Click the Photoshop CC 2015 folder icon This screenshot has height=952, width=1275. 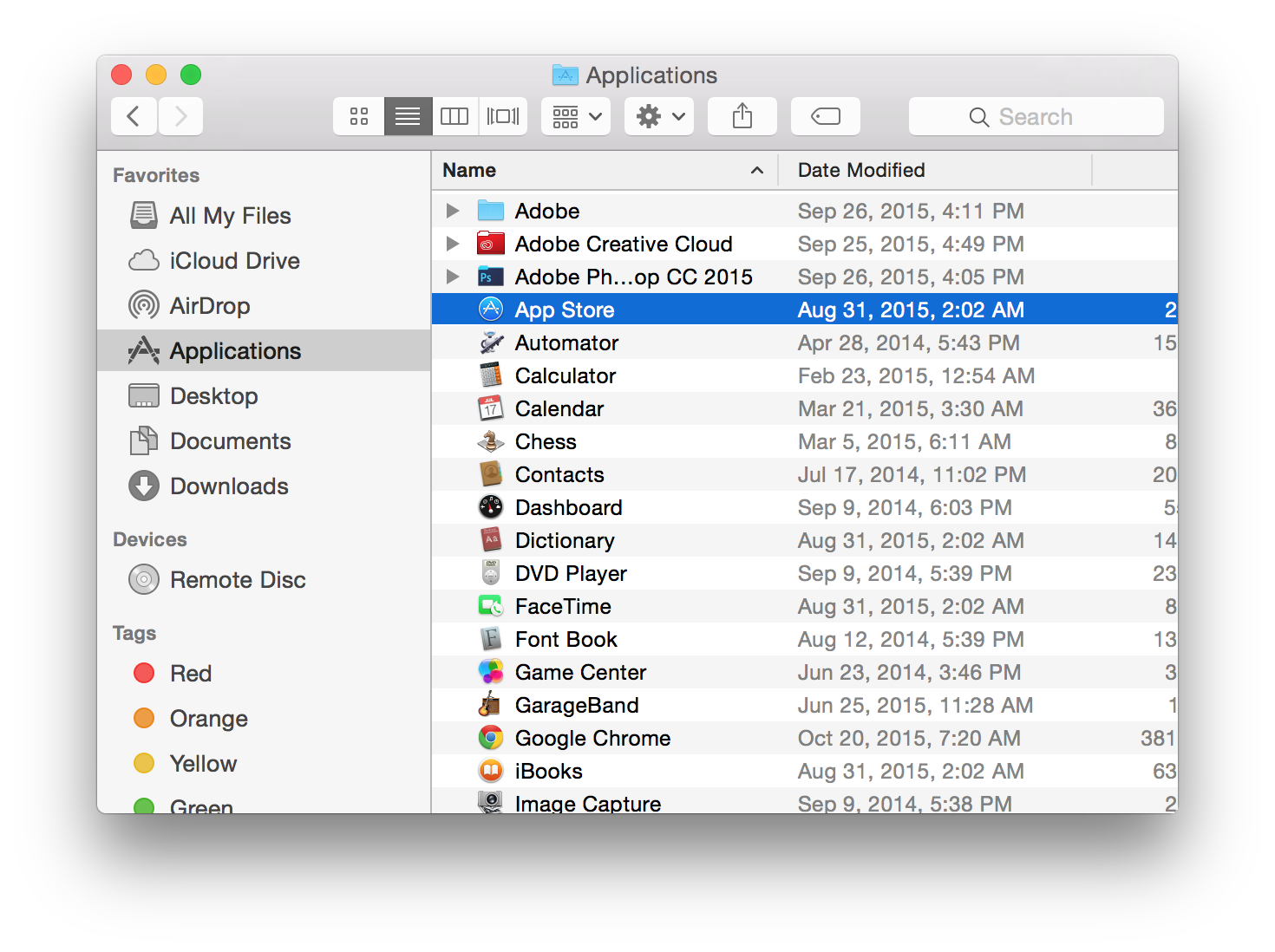(491, 277)
